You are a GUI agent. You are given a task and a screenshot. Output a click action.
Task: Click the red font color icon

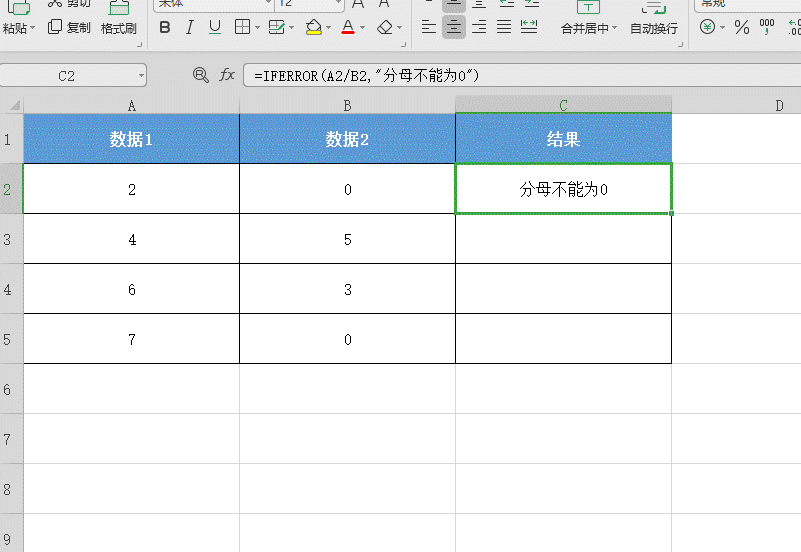pos(348,27)
